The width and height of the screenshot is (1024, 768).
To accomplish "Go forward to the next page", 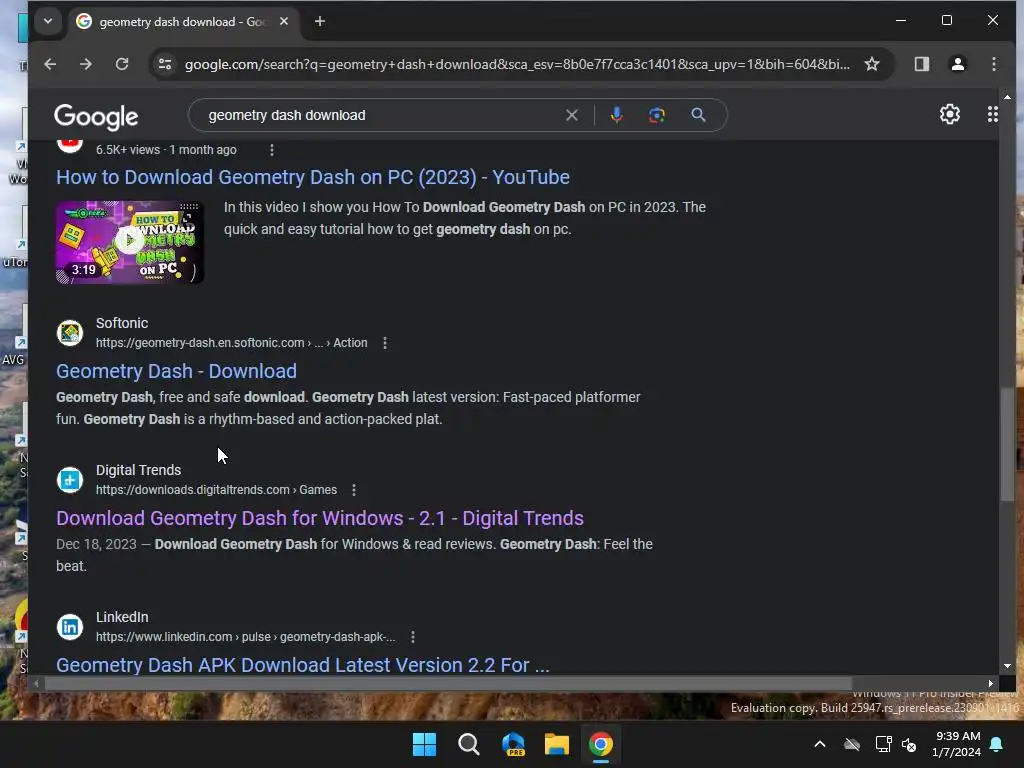I will point(86,64).
